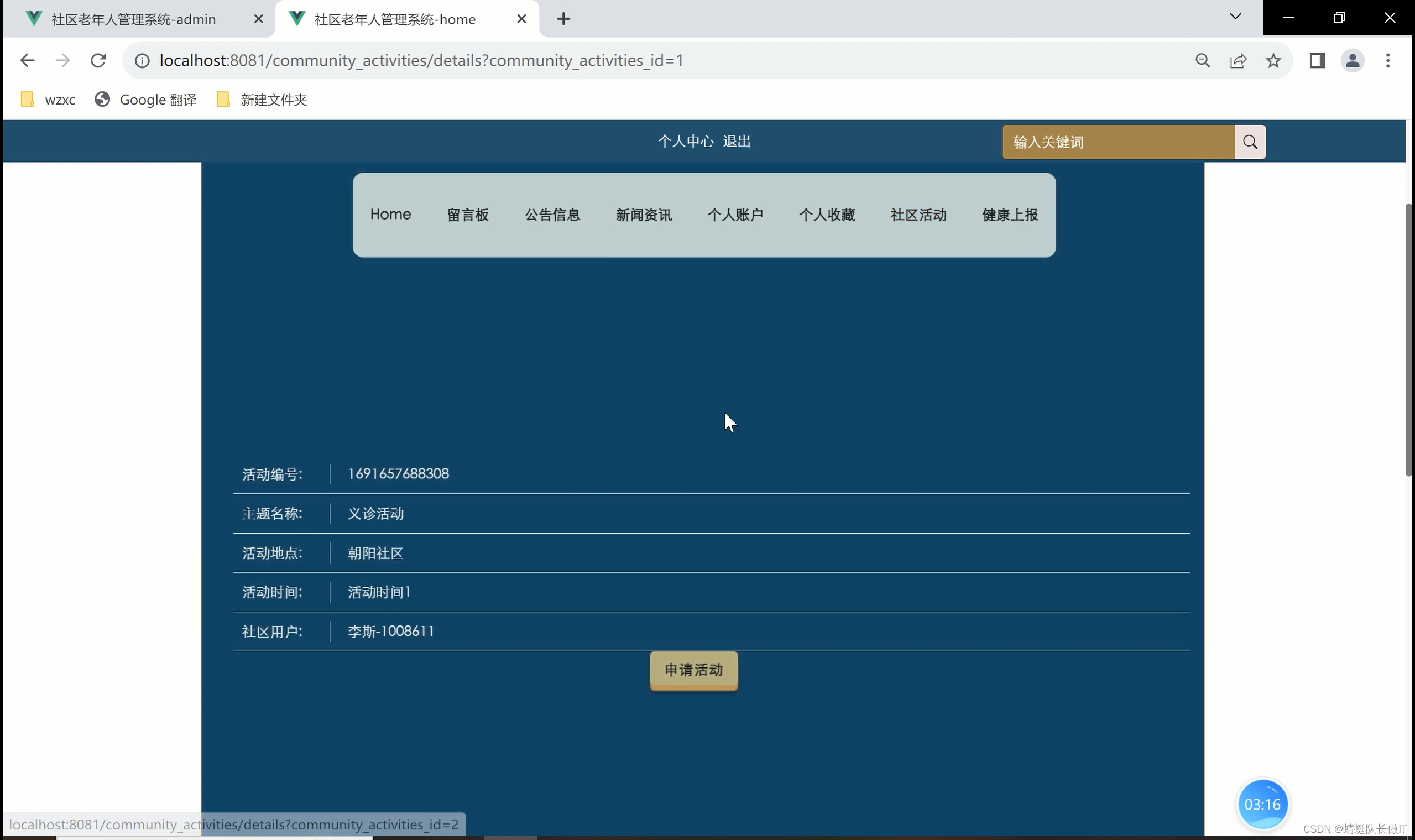The image size is (1415, 840).
Task: Open a new browser tab
Action: coord(563,19)
